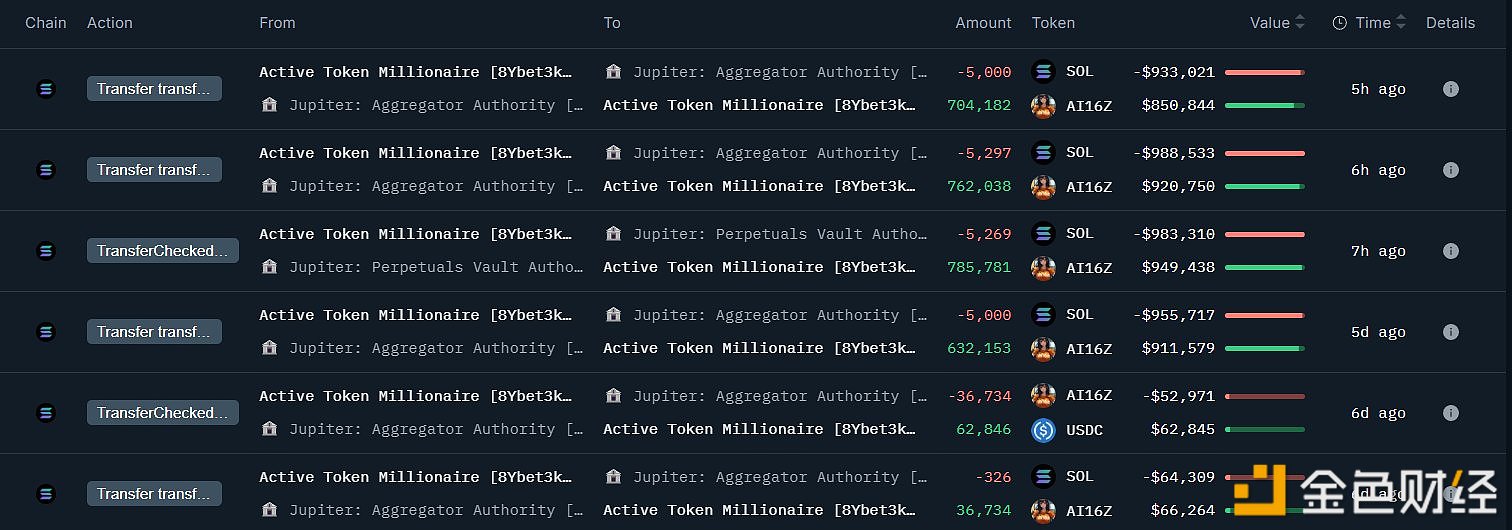Click the Token column header
Image resolution: width=1512 pixels, height=530 pixels.
tap(1053, 23)
